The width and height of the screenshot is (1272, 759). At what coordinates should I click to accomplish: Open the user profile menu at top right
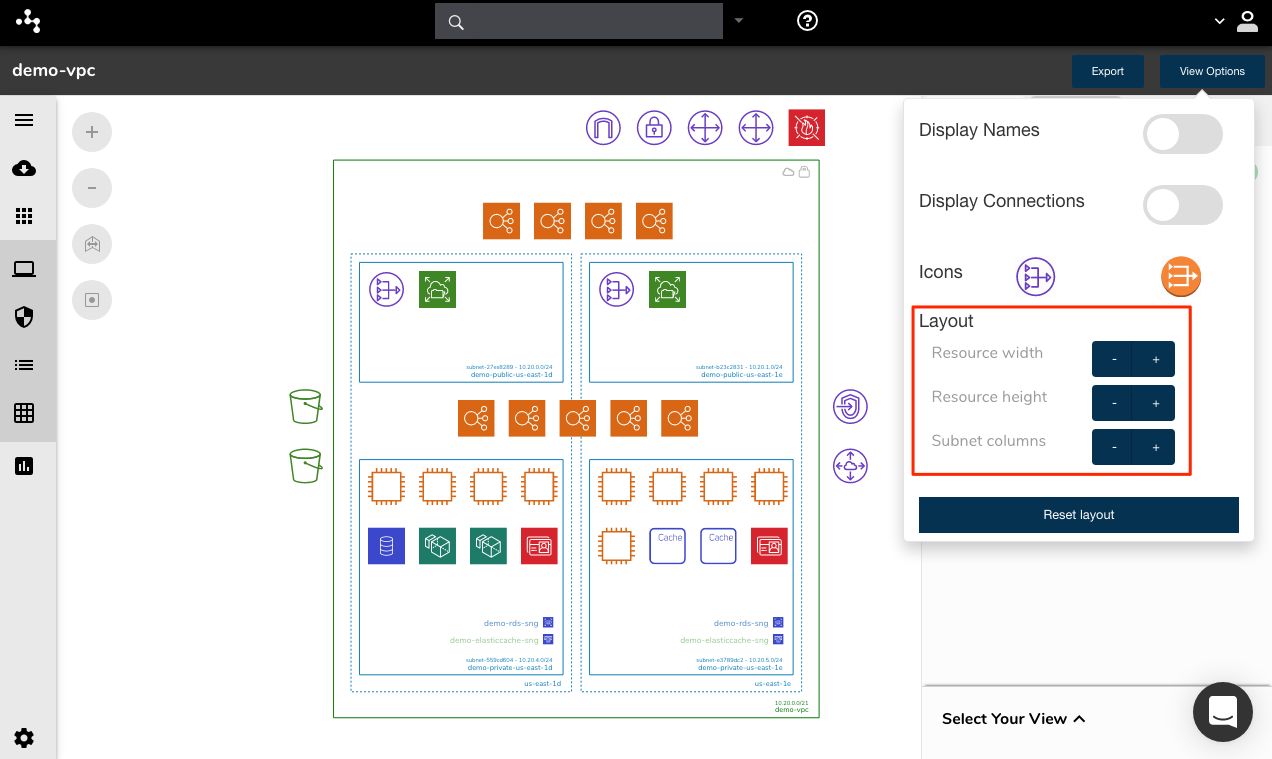(1248, 21)
